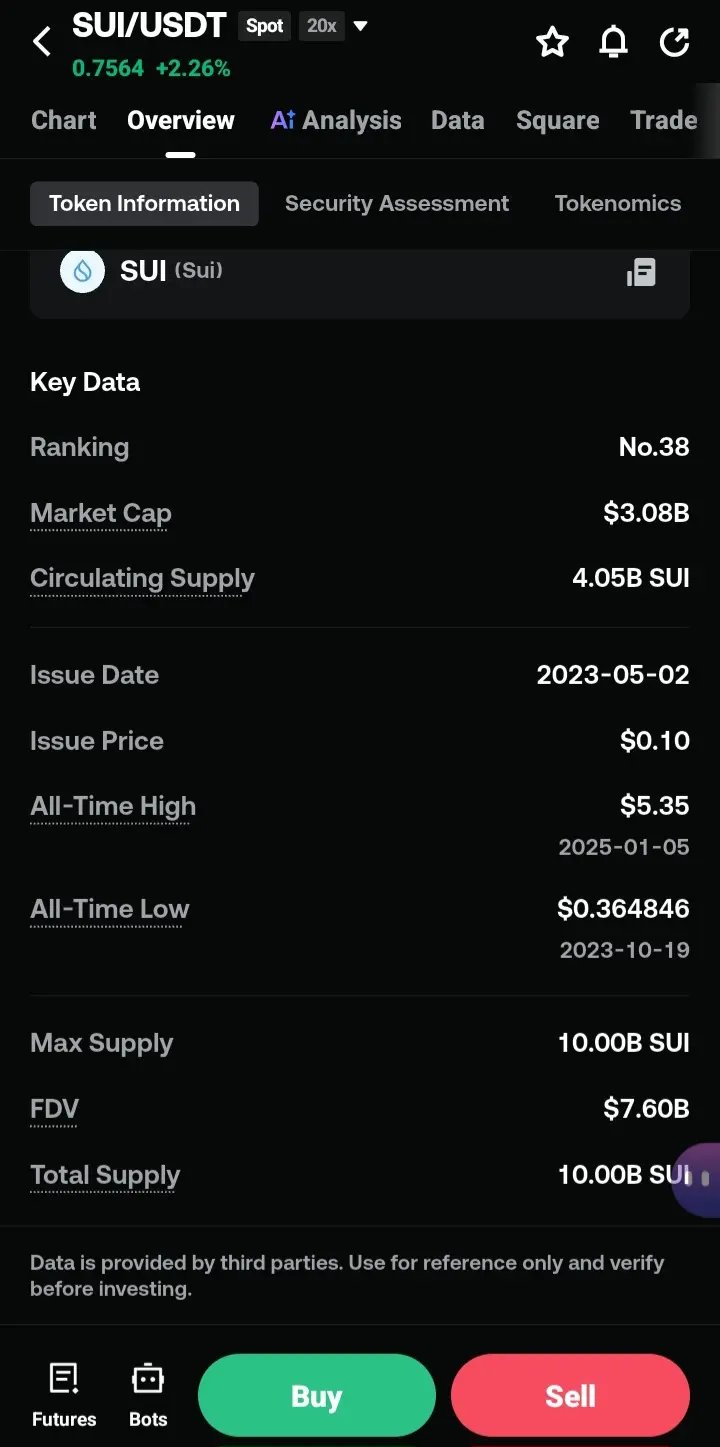Tap the SUI water drop logo
This screenshot has height=1447, width=720.
pyautogui.click(x=83, y=271)
